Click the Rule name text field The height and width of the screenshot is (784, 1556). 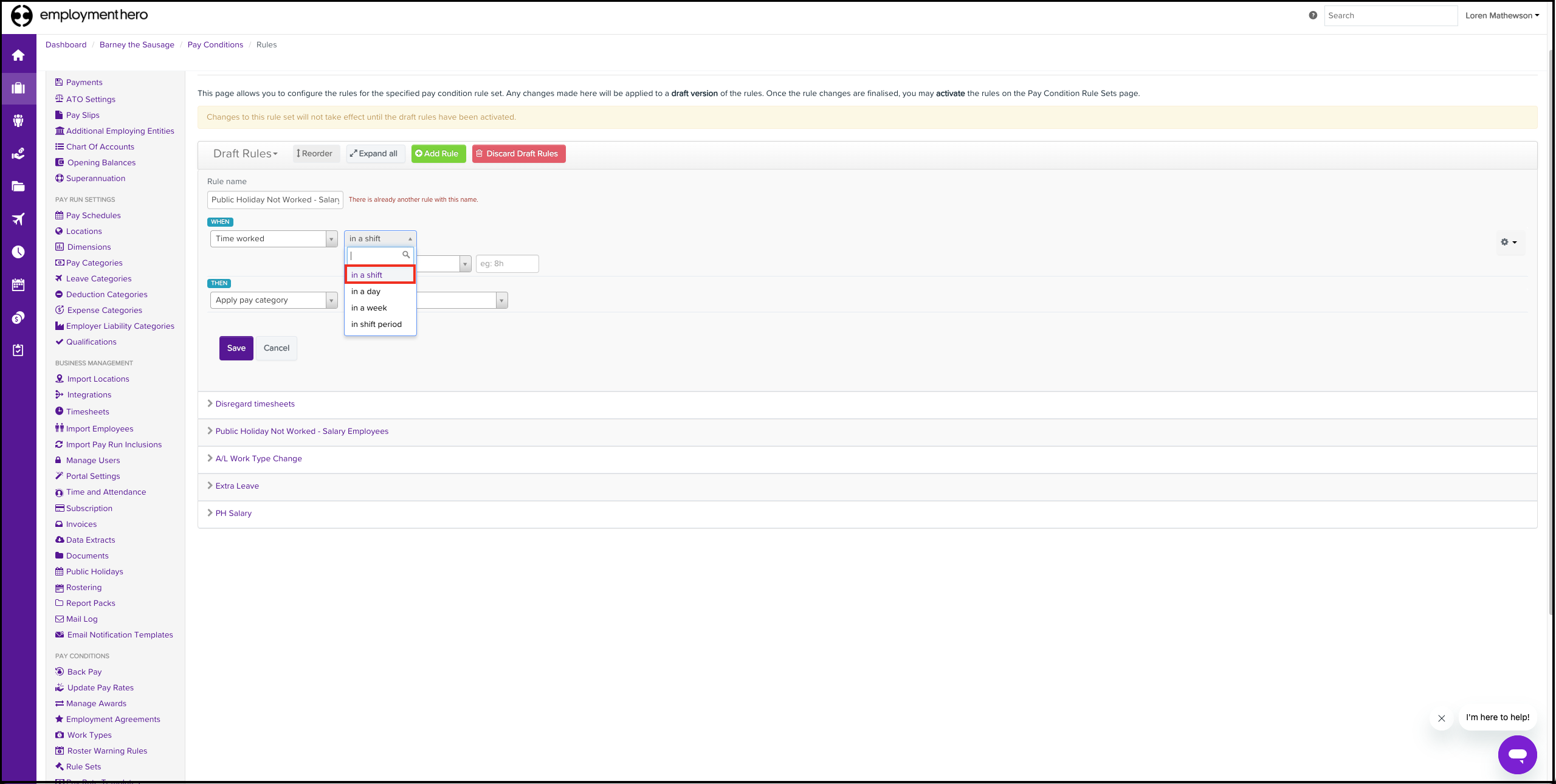click(275, 200)
